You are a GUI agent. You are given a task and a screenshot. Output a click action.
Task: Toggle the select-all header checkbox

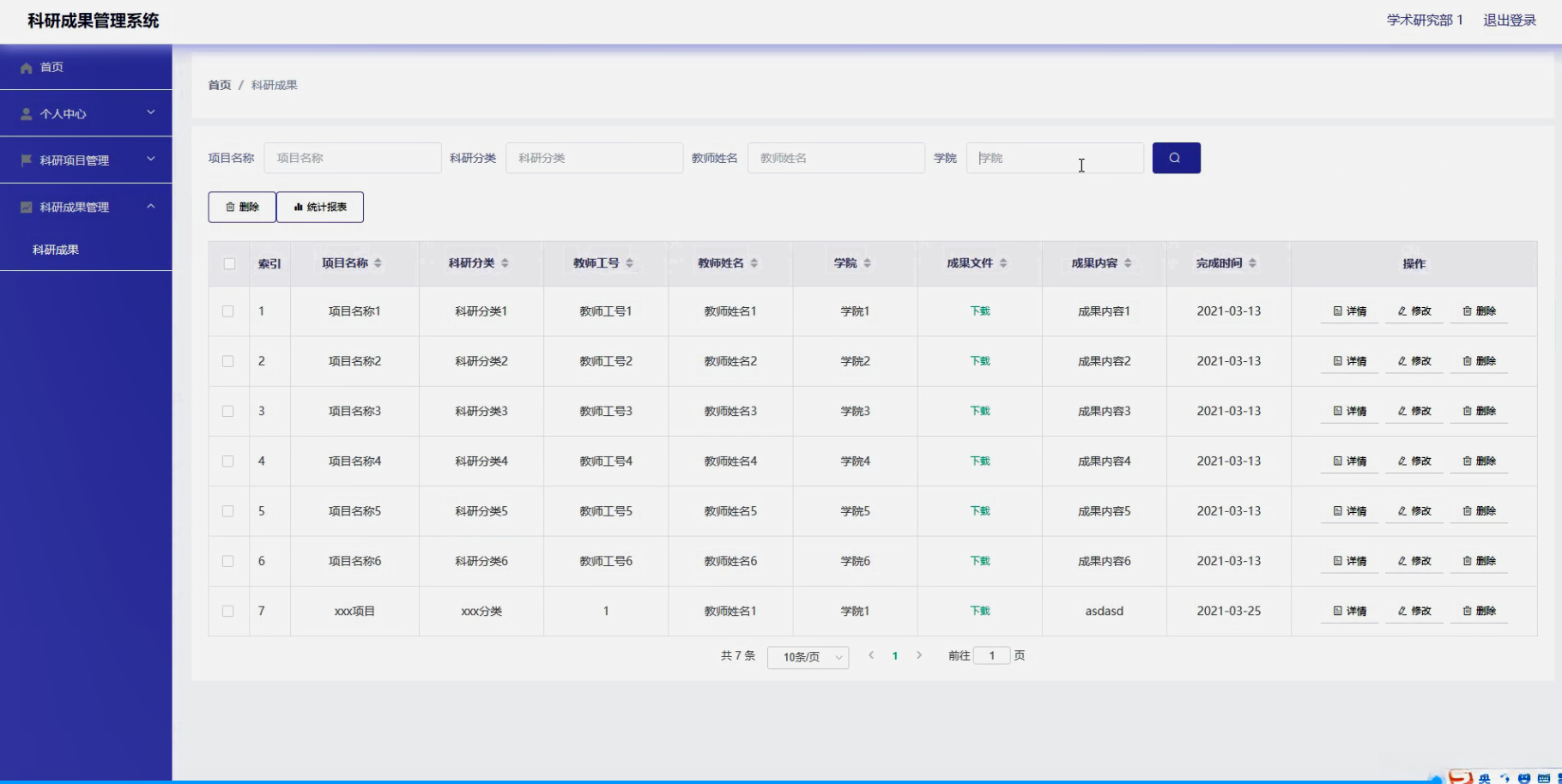(229, 264)
